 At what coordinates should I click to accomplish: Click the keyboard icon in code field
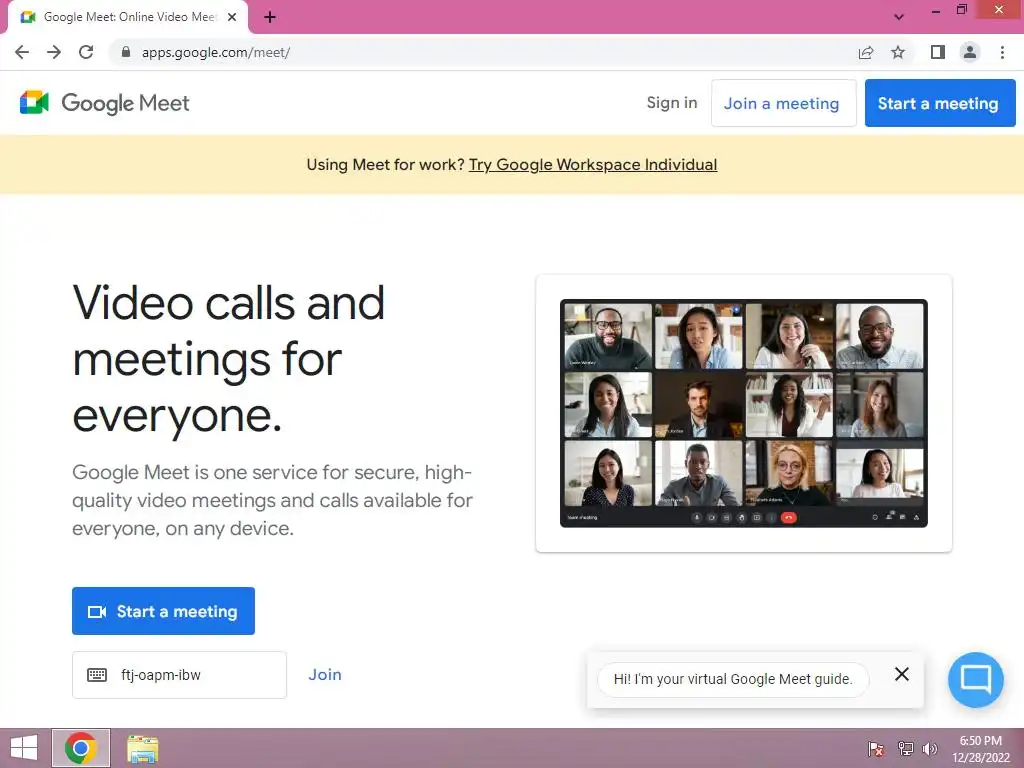coord(97,675)
